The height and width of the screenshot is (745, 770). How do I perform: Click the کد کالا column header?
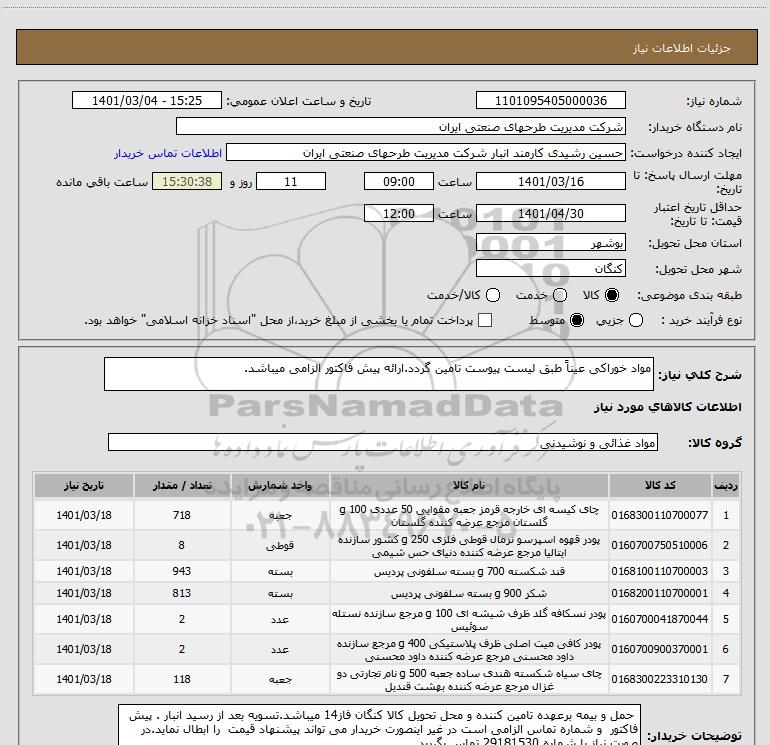click(x=660, y=486)
